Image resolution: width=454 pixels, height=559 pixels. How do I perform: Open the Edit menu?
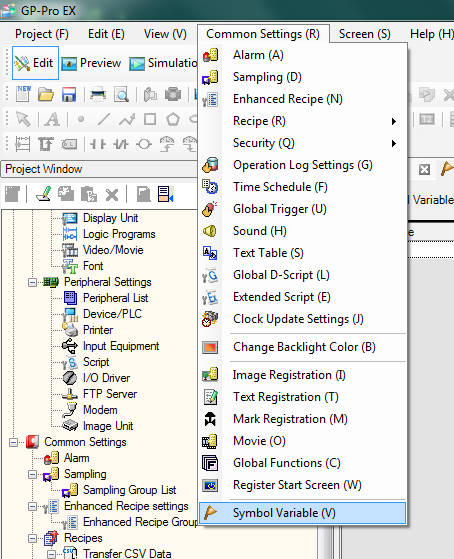click(x=106, y=34)
